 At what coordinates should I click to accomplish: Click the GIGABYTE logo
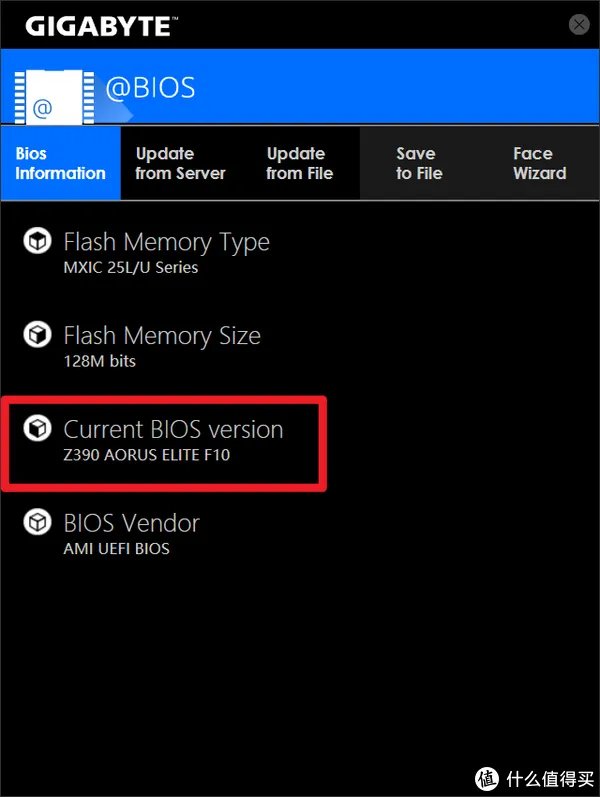coord(98,25)
